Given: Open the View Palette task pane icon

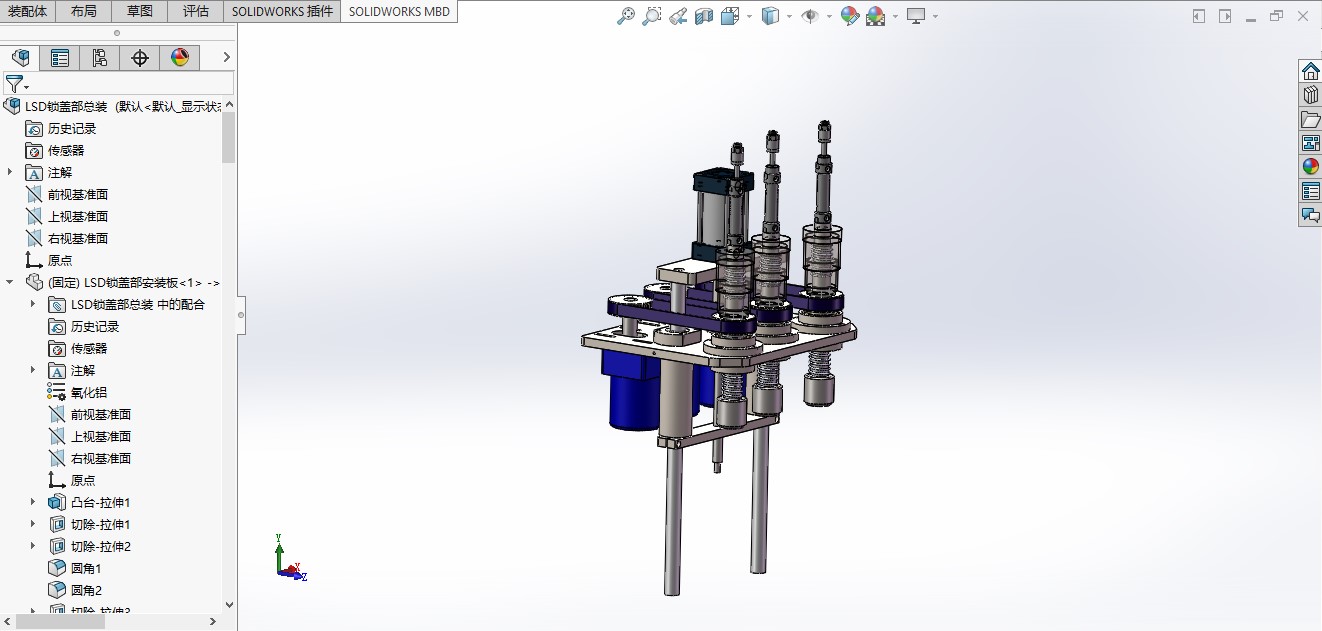Looking at the screenshot, I should [x=1310, y=143].
